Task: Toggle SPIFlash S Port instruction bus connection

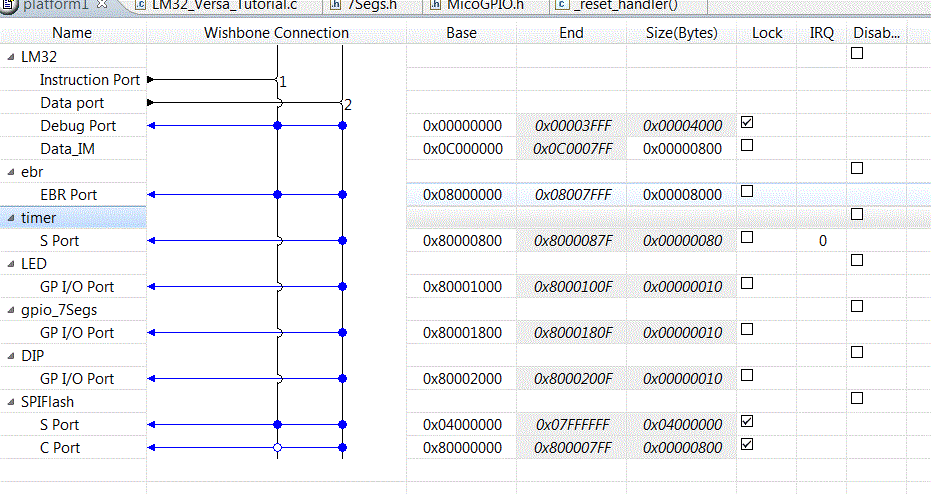Action: 277,425
